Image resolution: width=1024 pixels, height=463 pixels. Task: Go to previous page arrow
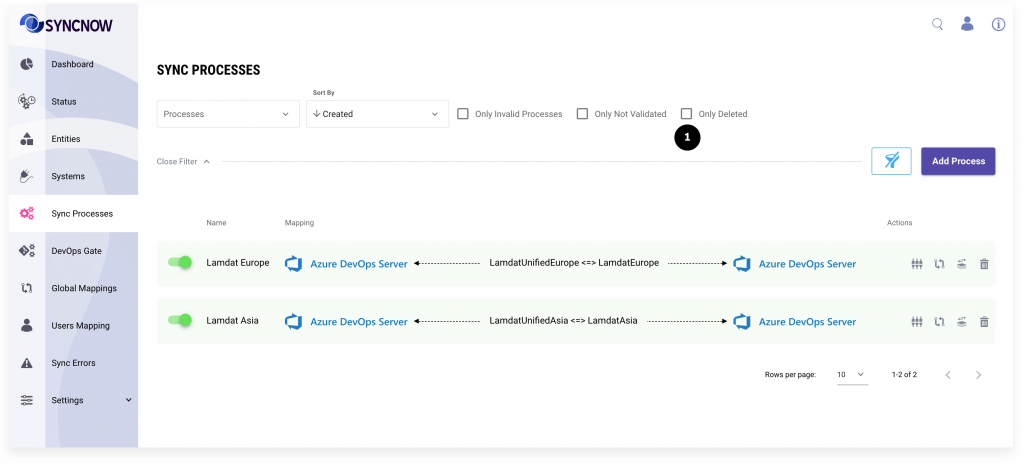click(x=948, y=375)
